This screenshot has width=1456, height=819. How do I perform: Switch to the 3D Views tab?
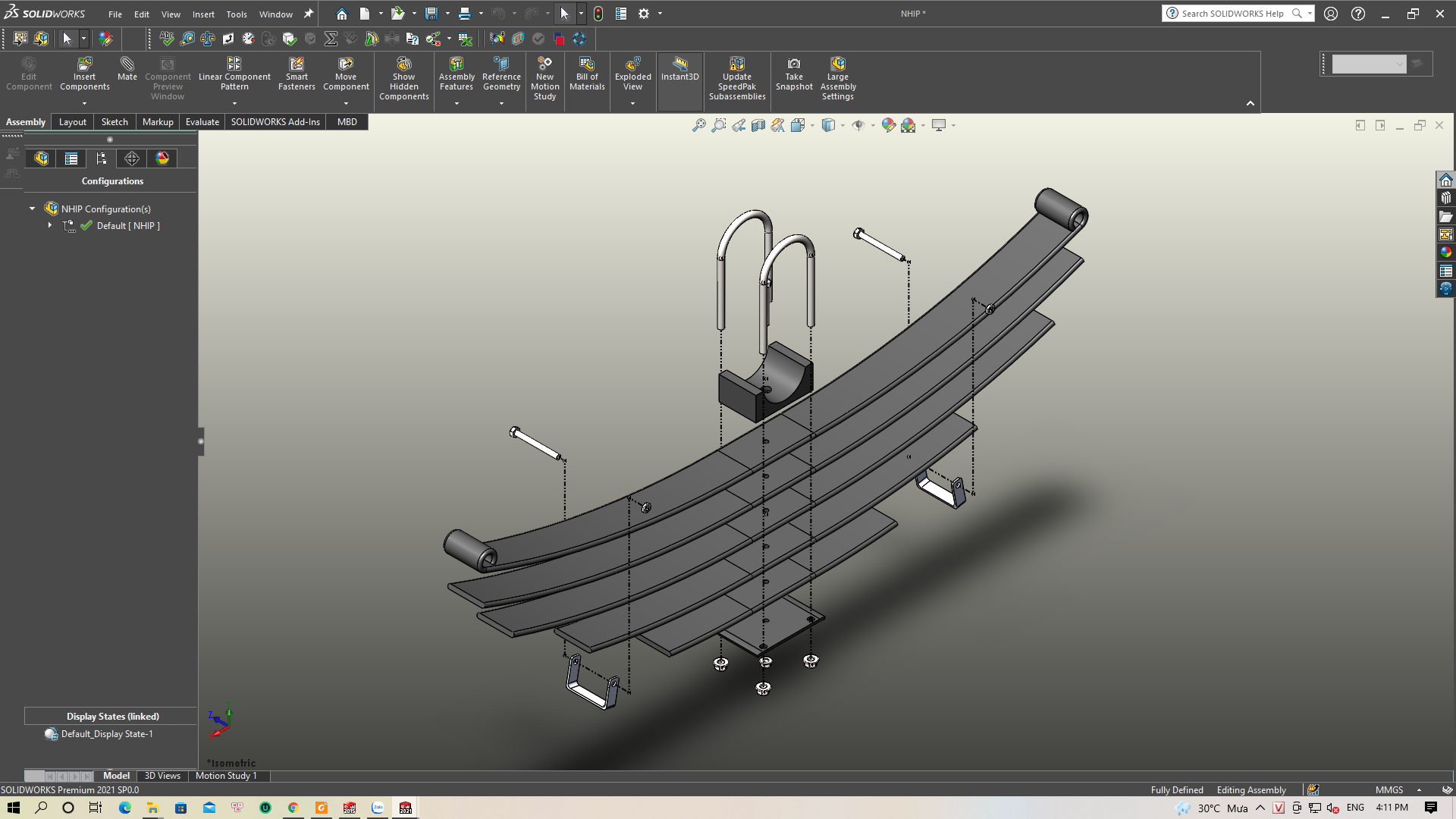click(162, 775)
